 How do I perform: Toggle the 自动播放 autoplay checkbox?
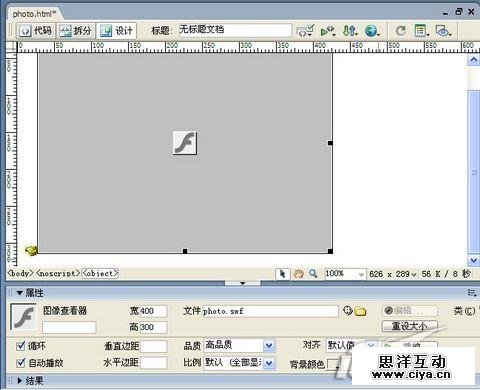[21, 362]
